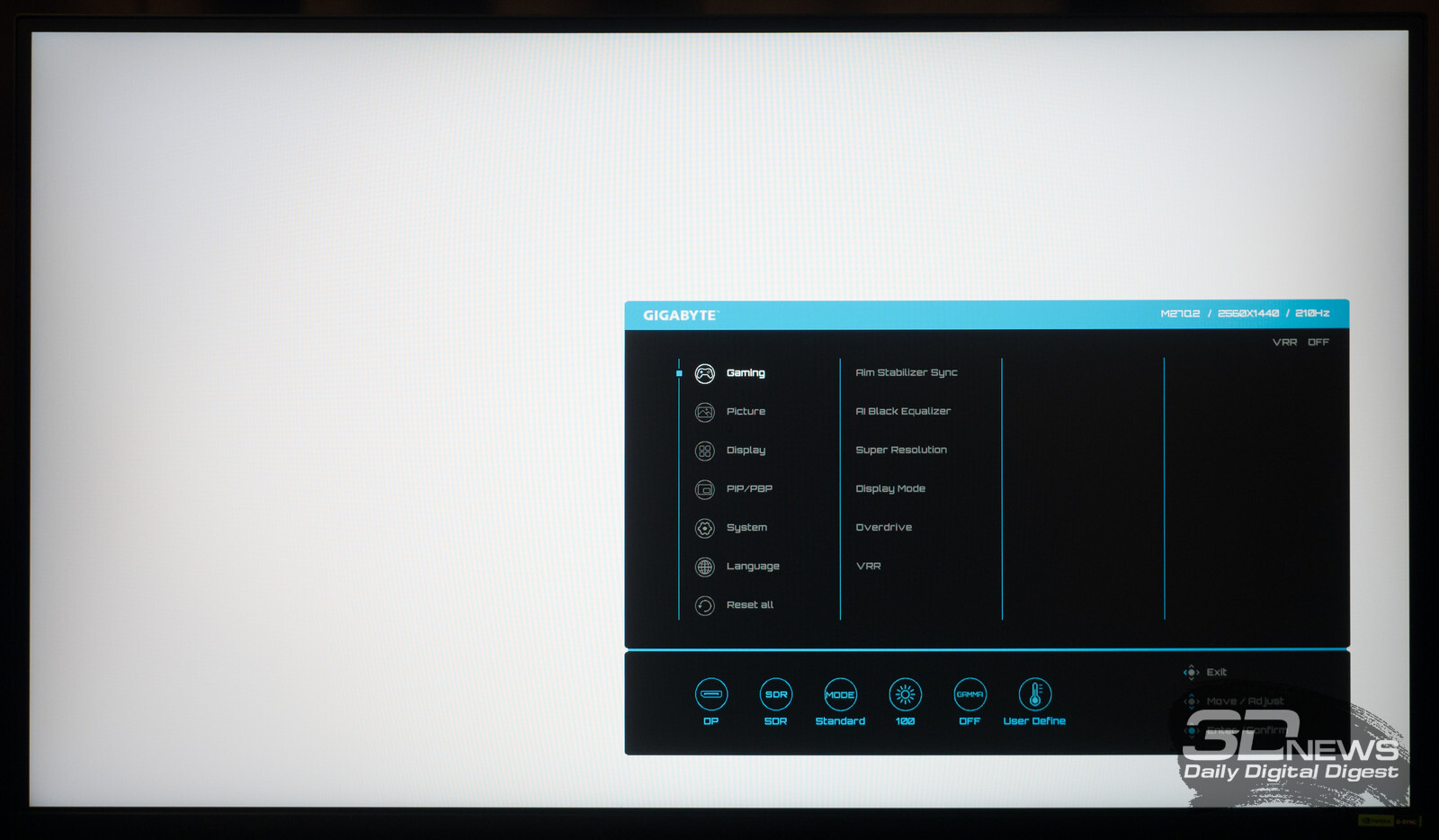
Task: Click the Display menu icon
Action: tap(705, 451)
